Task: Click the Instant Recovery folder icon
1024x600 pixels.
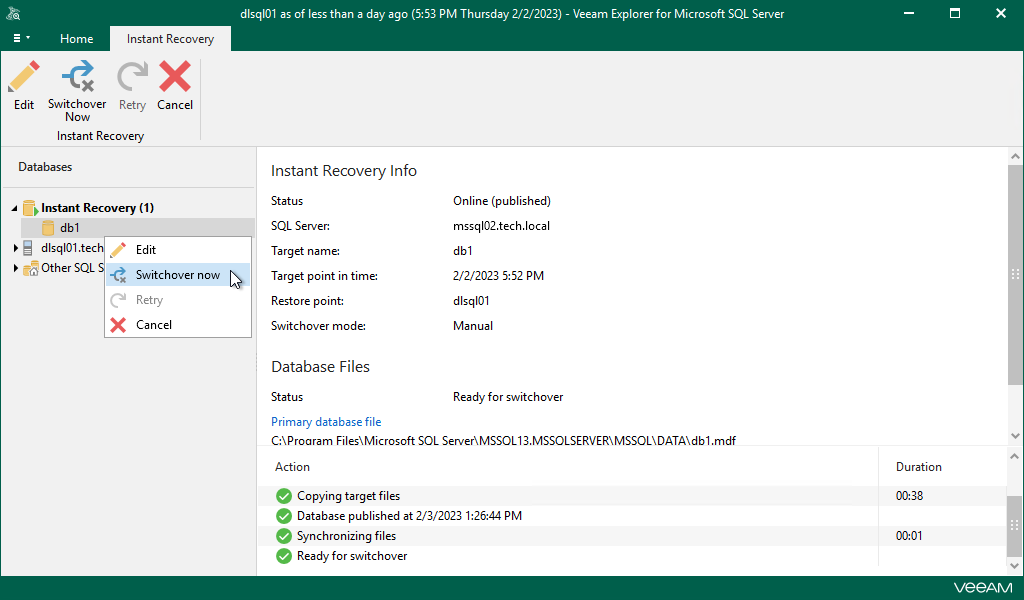Action: coord(30,208)
